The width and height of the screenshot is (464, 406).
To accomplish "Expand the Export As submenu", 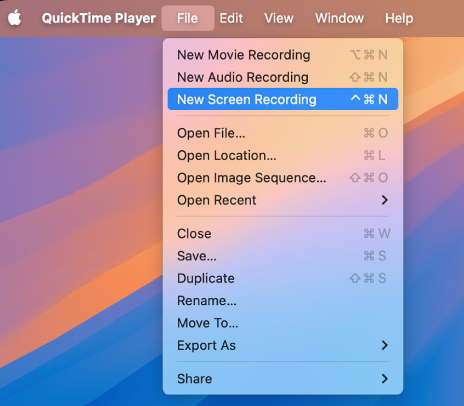I will pyautogui.click(x=283, y=345).
